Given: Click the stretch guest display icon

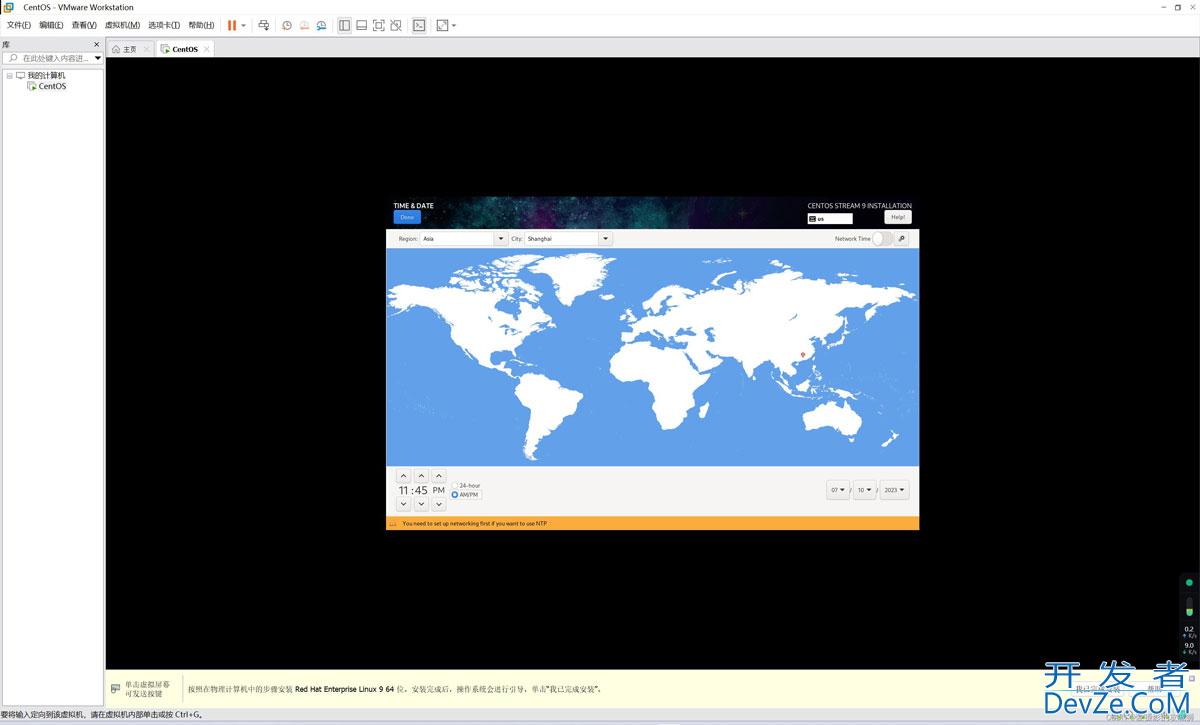Looking at the screenshot, I should pyautogui.click(x=442, y=25).
